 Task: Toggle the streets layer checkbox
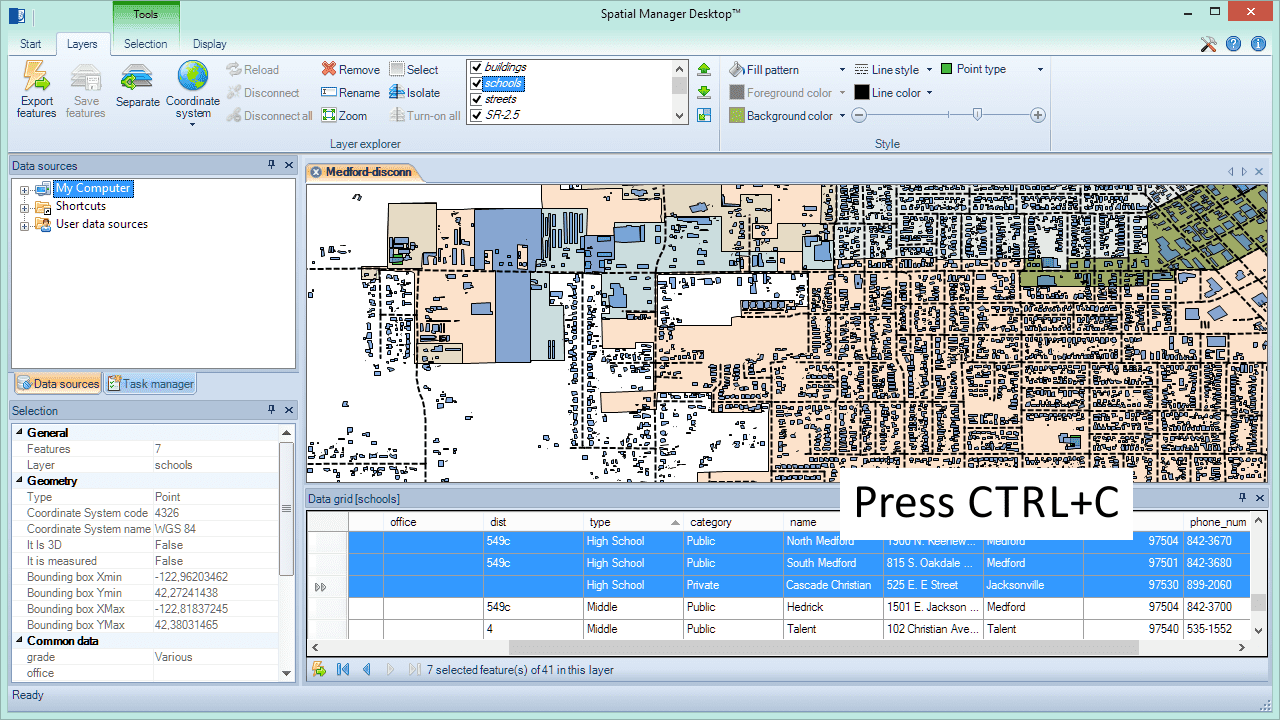(x=477, y=100)
